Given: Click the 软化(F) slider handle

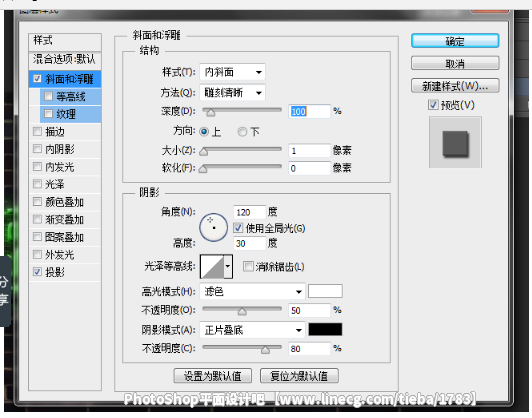Looking at the screenshot, I should pos(203,169).
